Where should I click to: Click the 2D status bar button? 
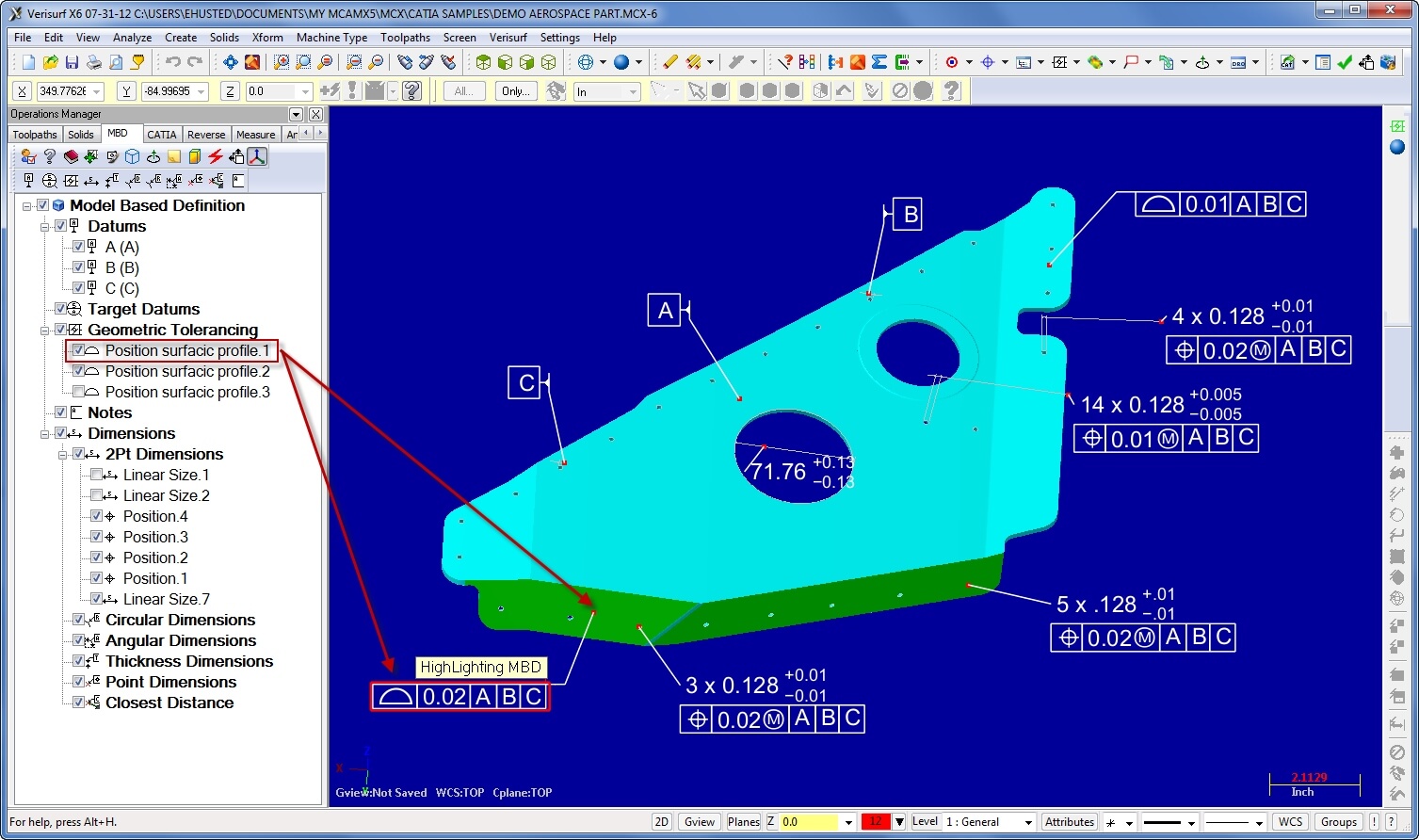tap(662, 822)
